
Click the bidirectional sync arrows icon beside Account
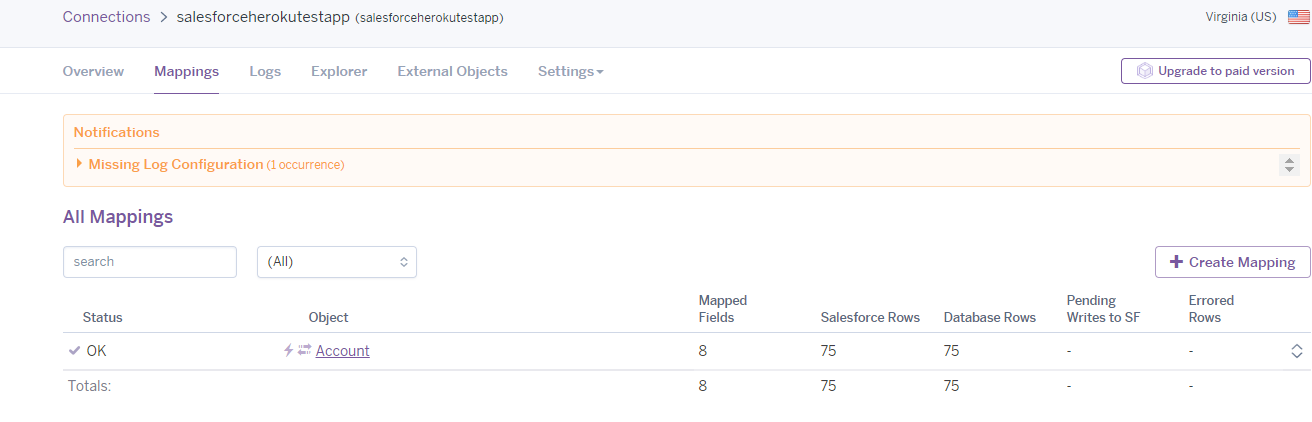click(x=304, y=350)
